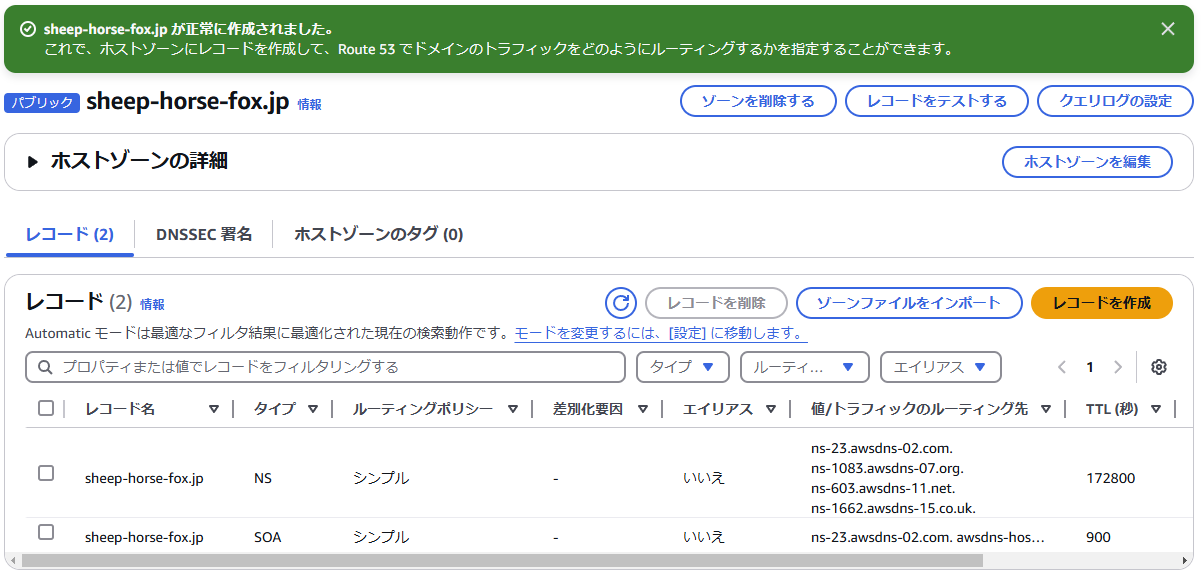Open モードを変更するには settings link
Image resolution: width=1201 pixels, height=575 pixels.
point(661,333)
